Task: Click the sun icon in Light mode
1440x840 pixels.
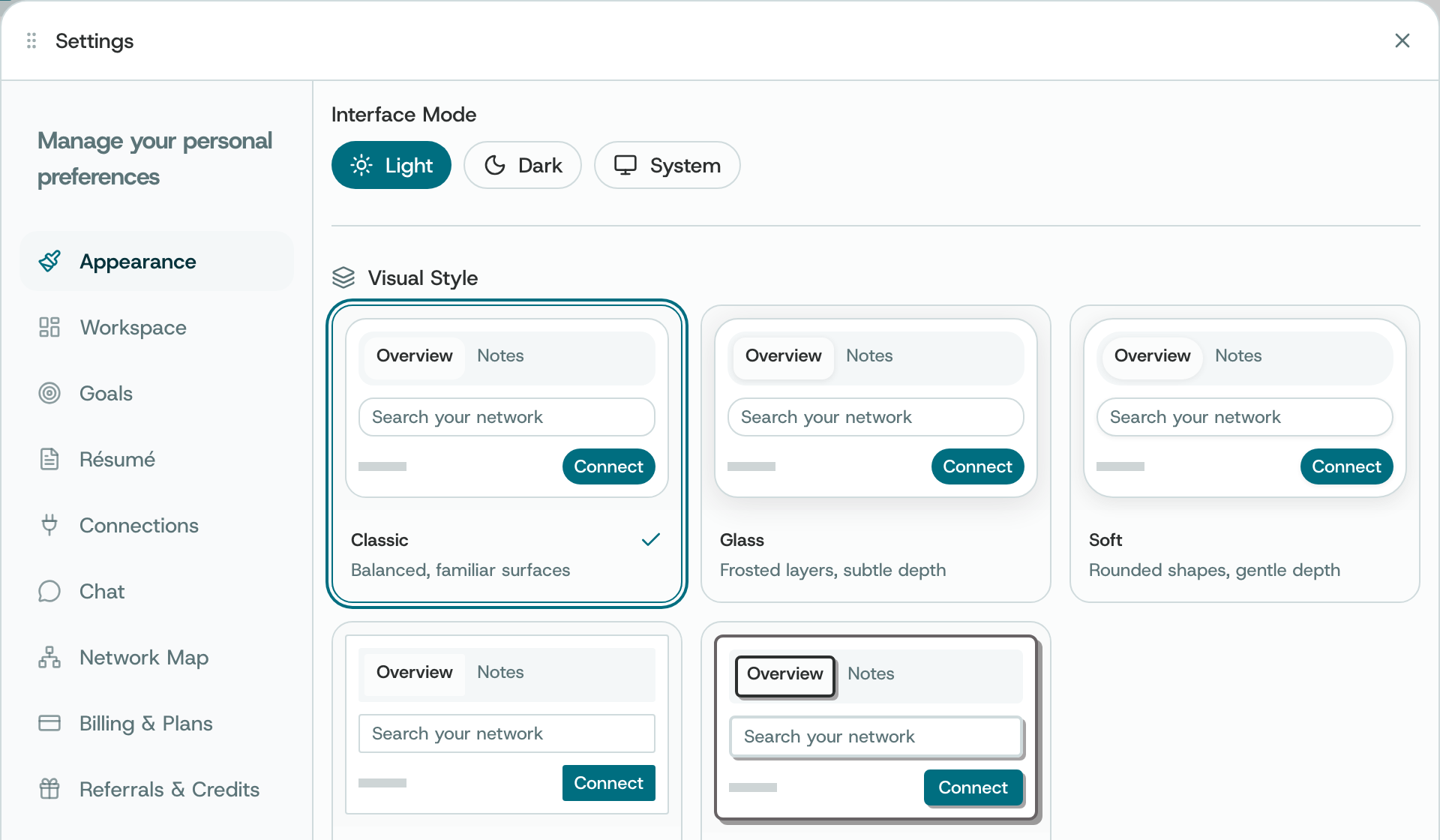Action: point(361,165)
